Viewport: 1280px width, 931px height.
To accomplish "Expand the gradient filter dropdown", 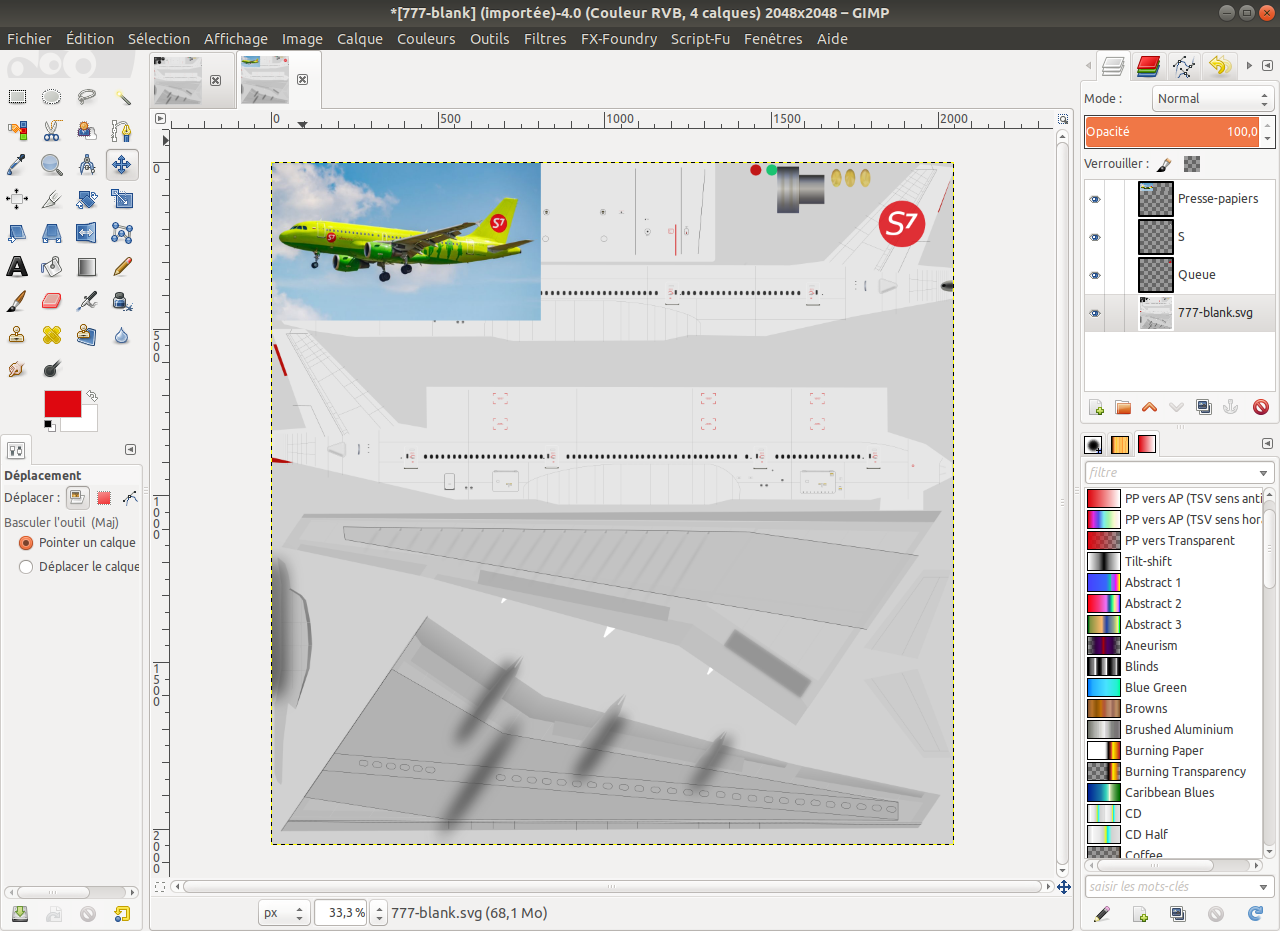I will pyautogui.click(x=1263, y=472).
